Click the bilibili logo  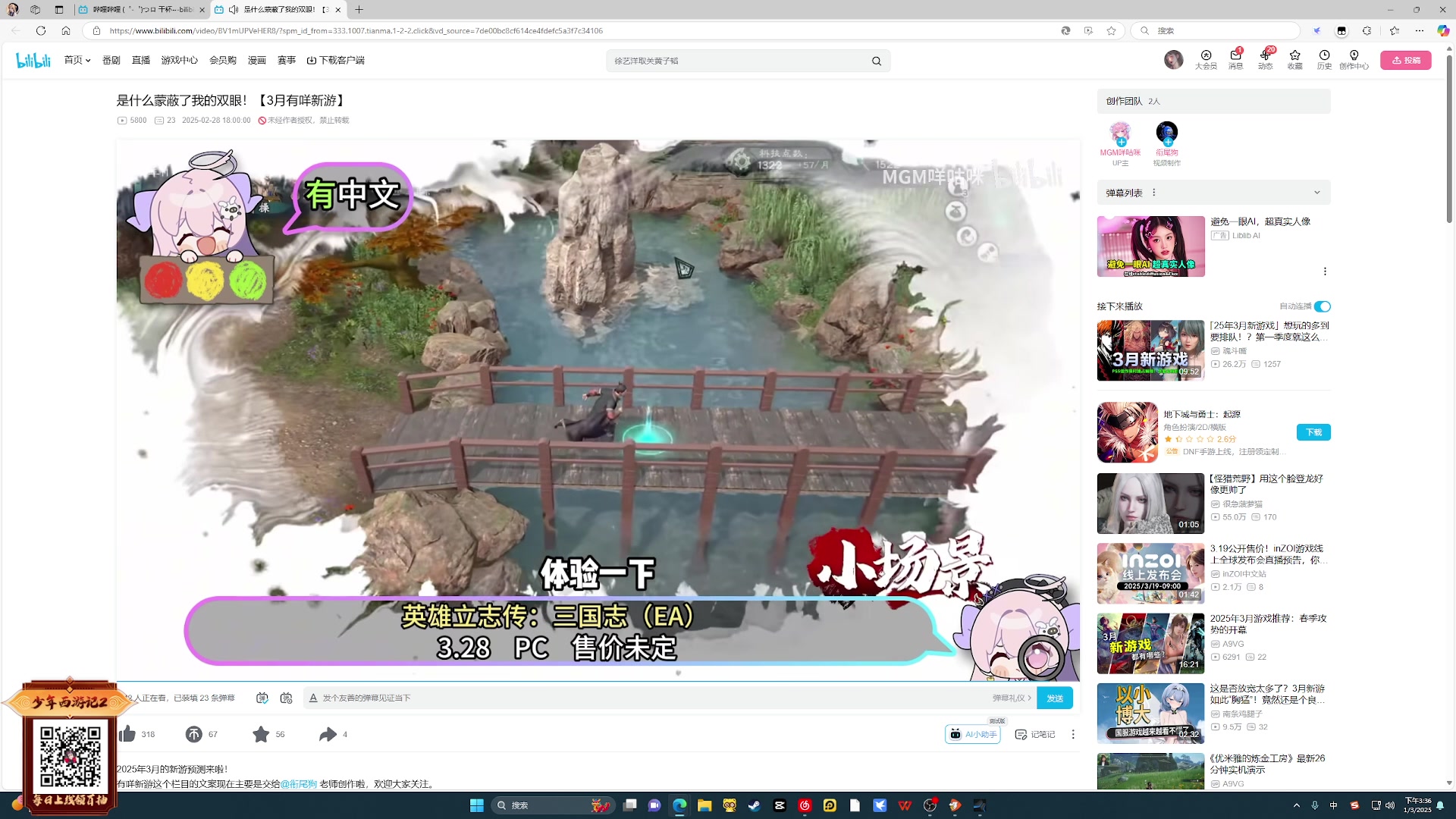[33, 60]
